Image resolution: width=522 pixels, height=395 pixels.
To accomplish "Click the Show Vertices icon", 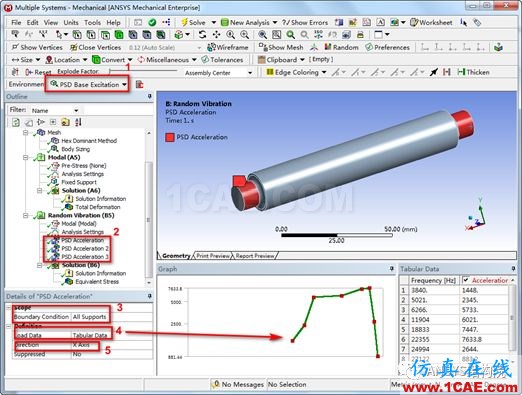I will pyautogui.click(x=15, y=47).
